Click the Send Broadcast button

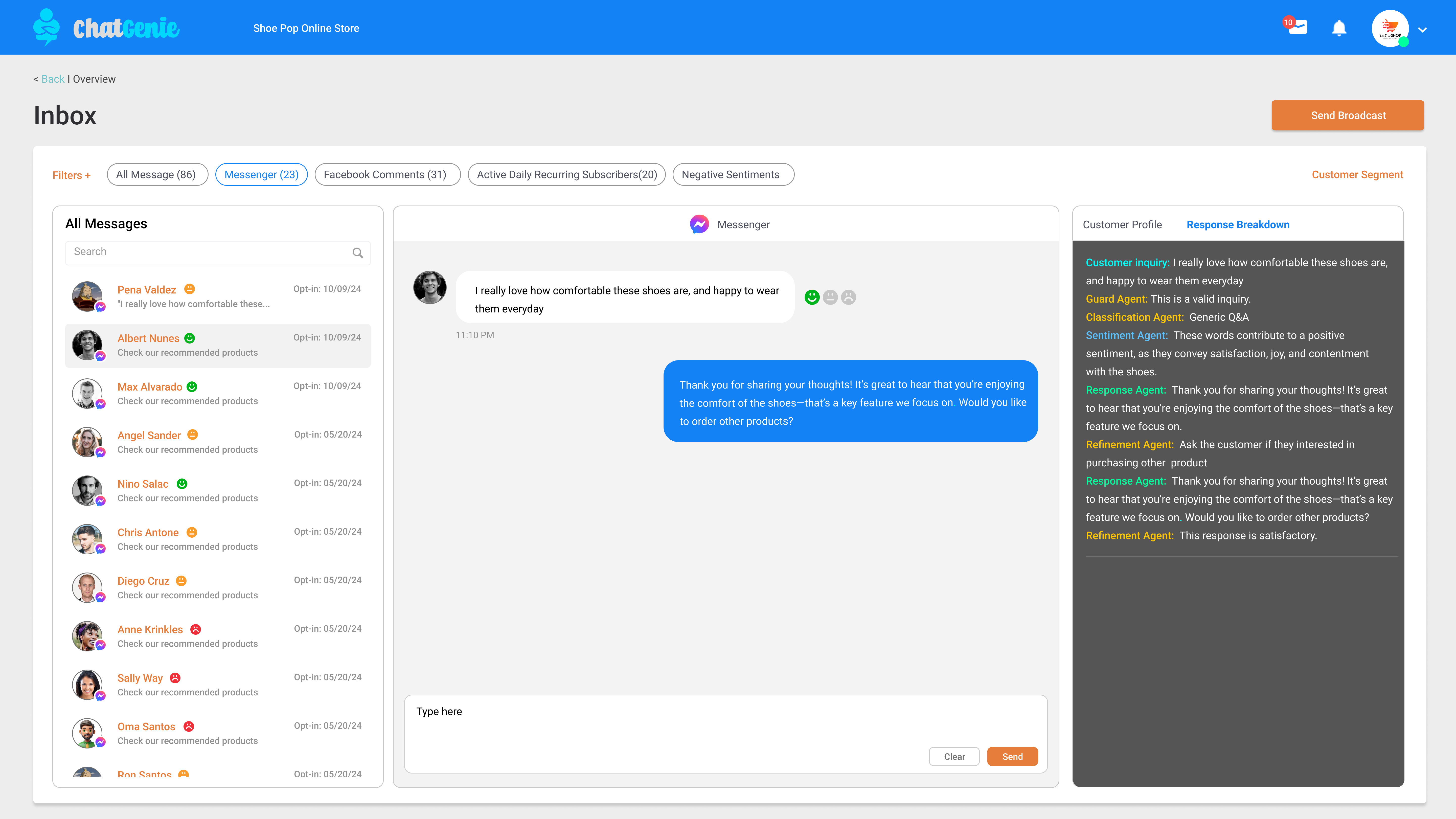pyautogui.click(x=1348, y=115)
